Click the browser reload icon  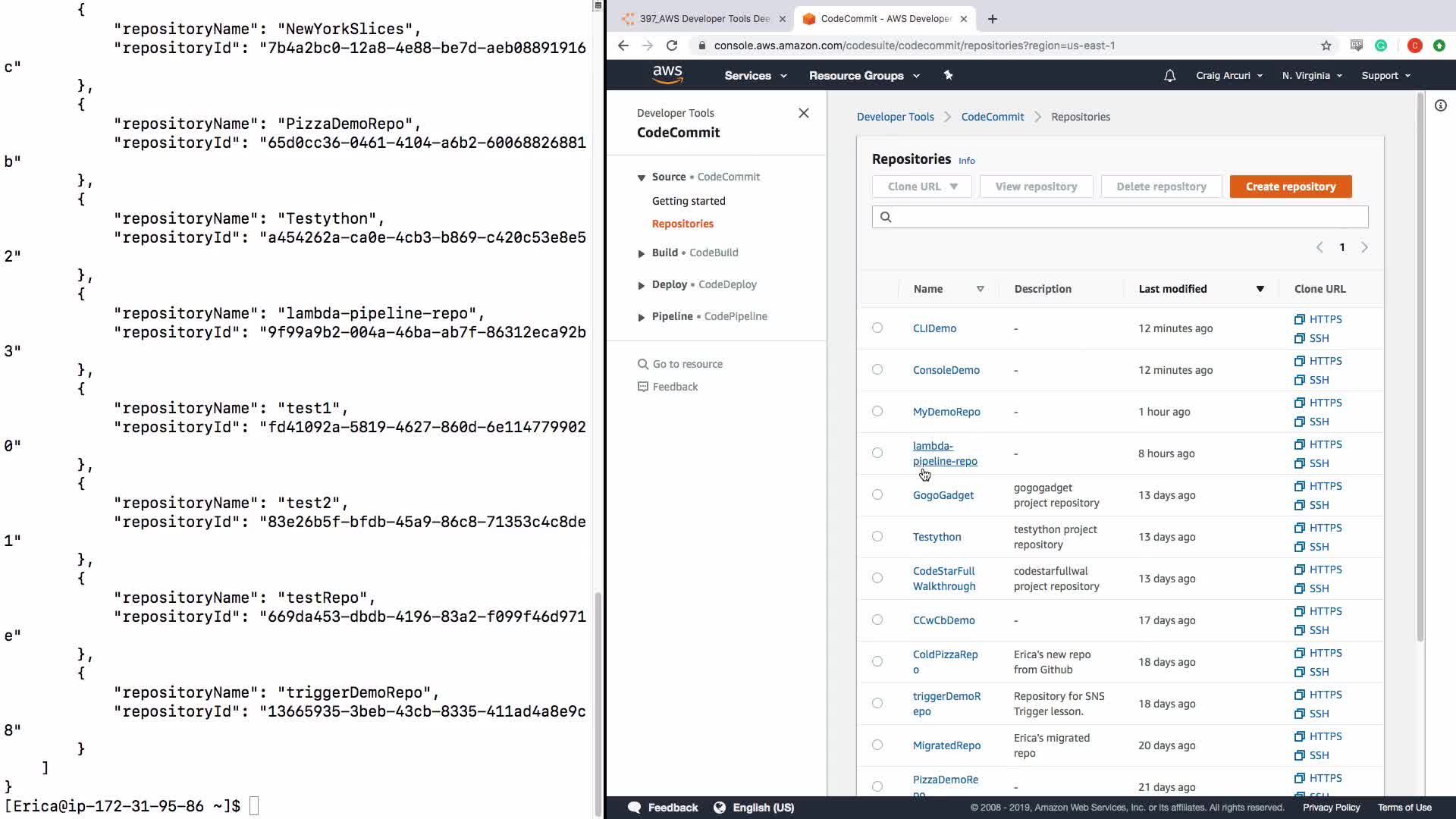pos(672,45)
